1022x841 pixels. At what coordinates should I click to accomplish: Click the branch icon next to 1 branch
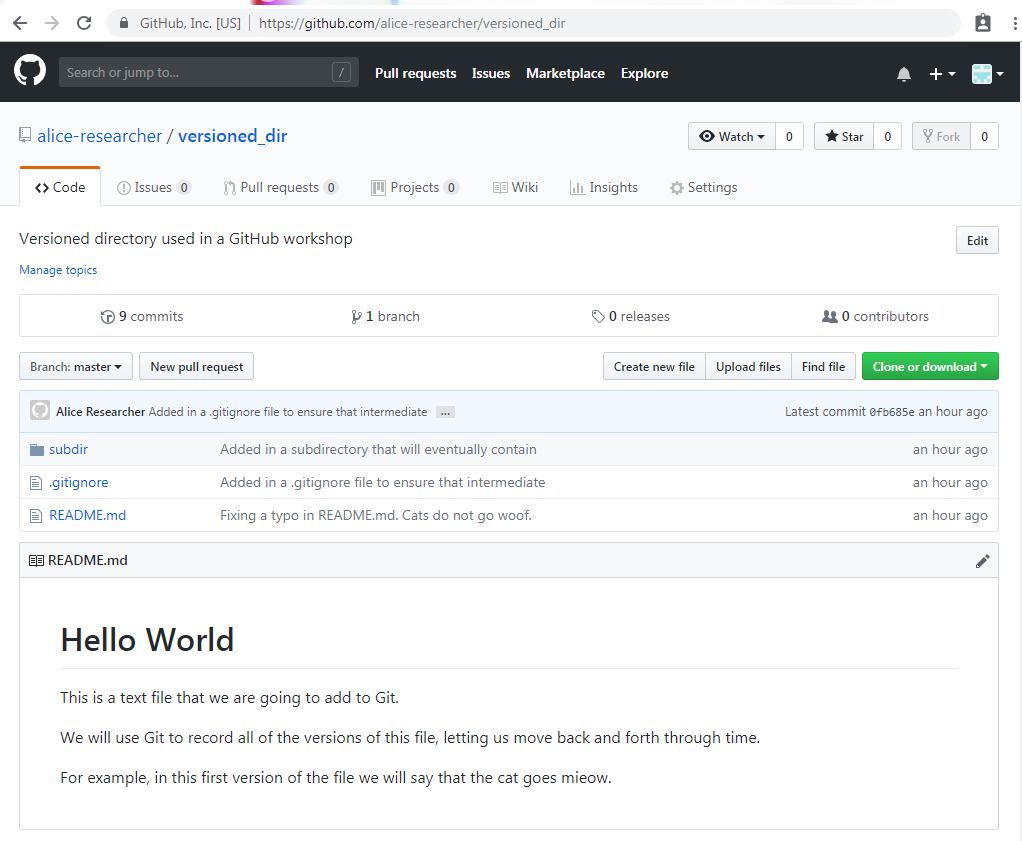357,316
